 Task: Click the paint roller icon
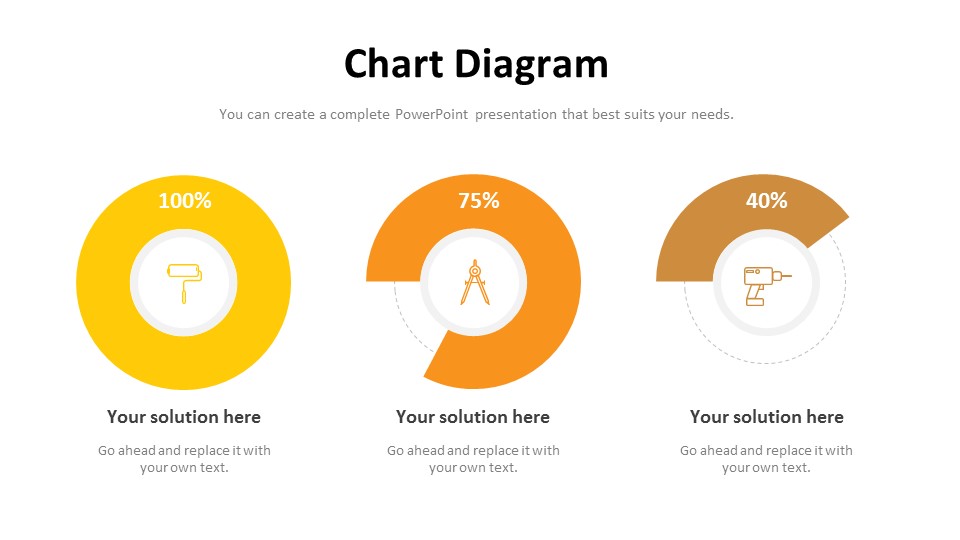184,283
